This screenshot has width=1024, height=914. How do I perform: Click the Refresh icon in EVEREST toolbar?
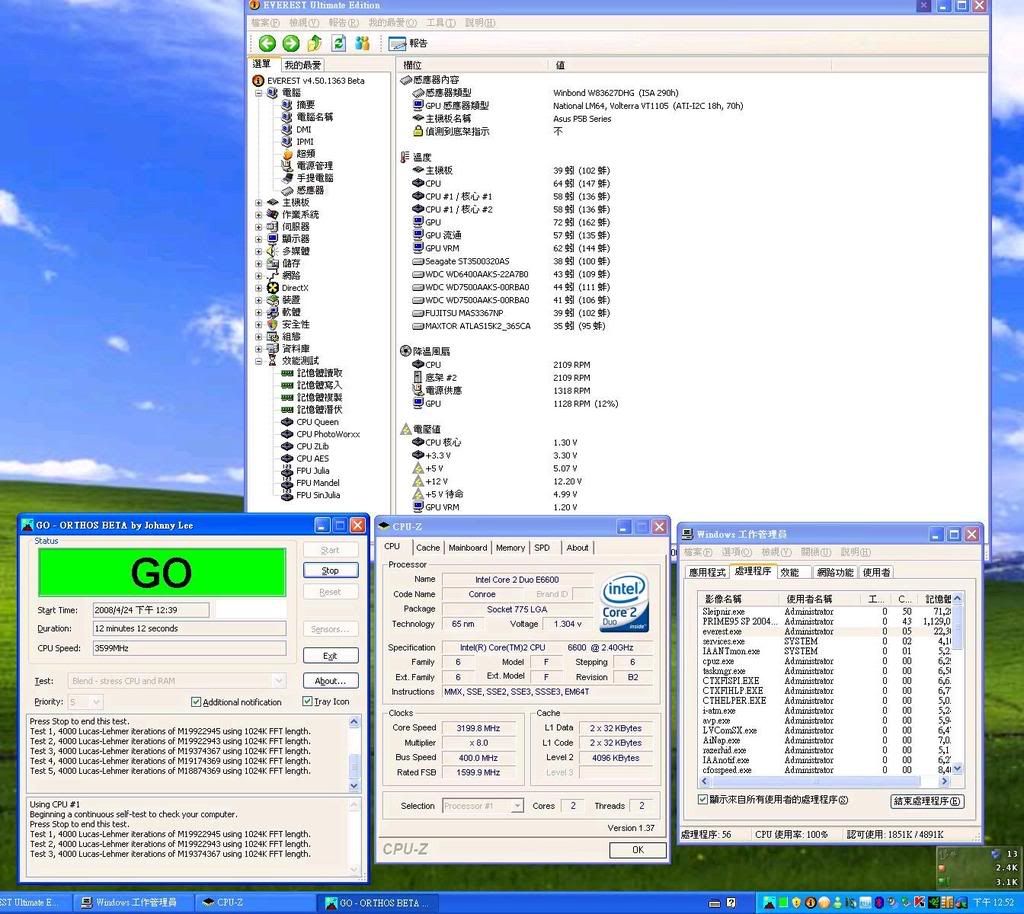[338, 43]
